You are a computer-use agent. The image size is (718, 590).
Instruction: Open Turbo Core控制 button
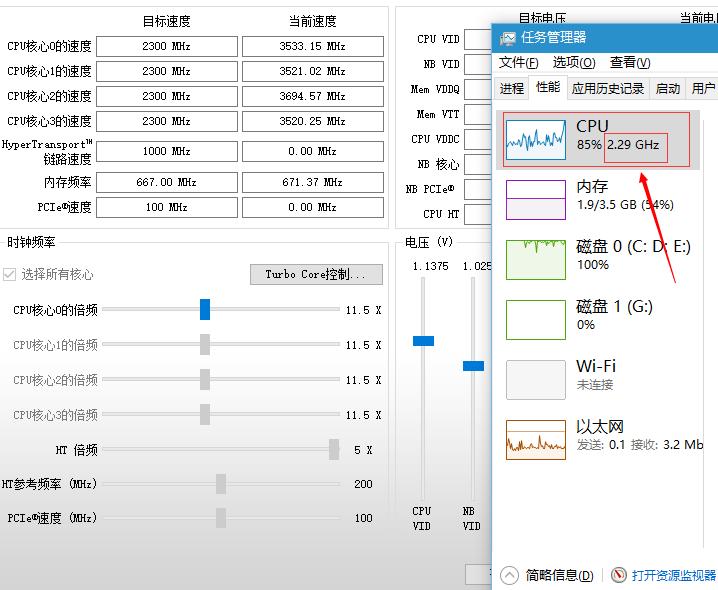click(x=316, y=274)
